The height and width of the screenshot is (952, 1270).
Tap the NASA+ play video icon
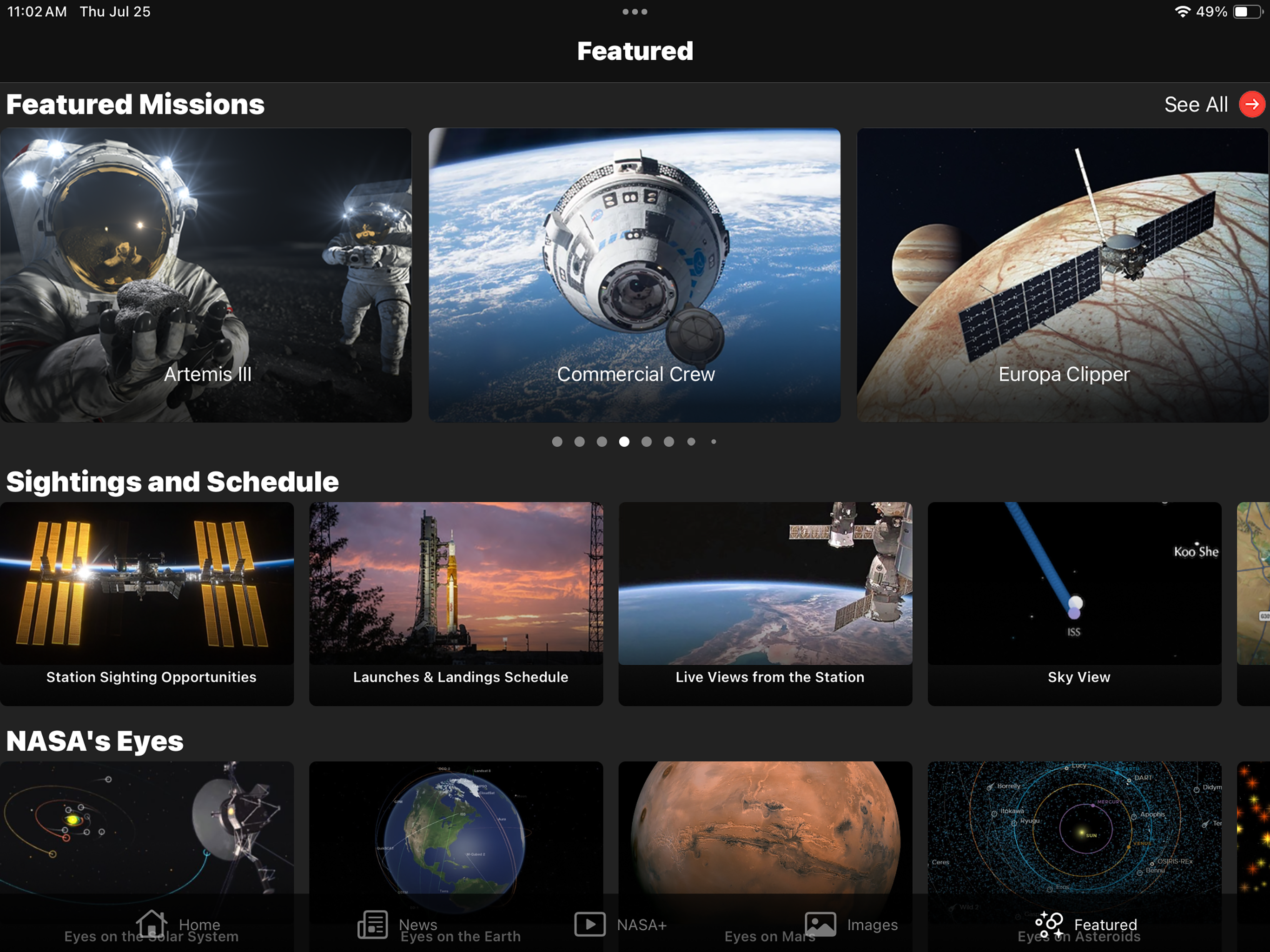pyautogui.click(x=589, y=924)
